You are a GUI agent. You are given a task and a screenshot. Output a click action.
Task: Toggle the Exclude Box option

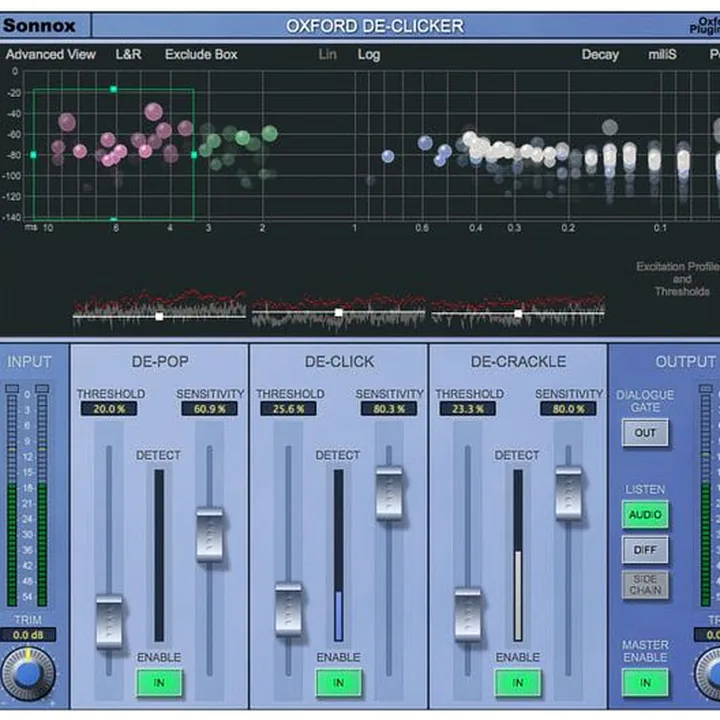pos(201,55)
